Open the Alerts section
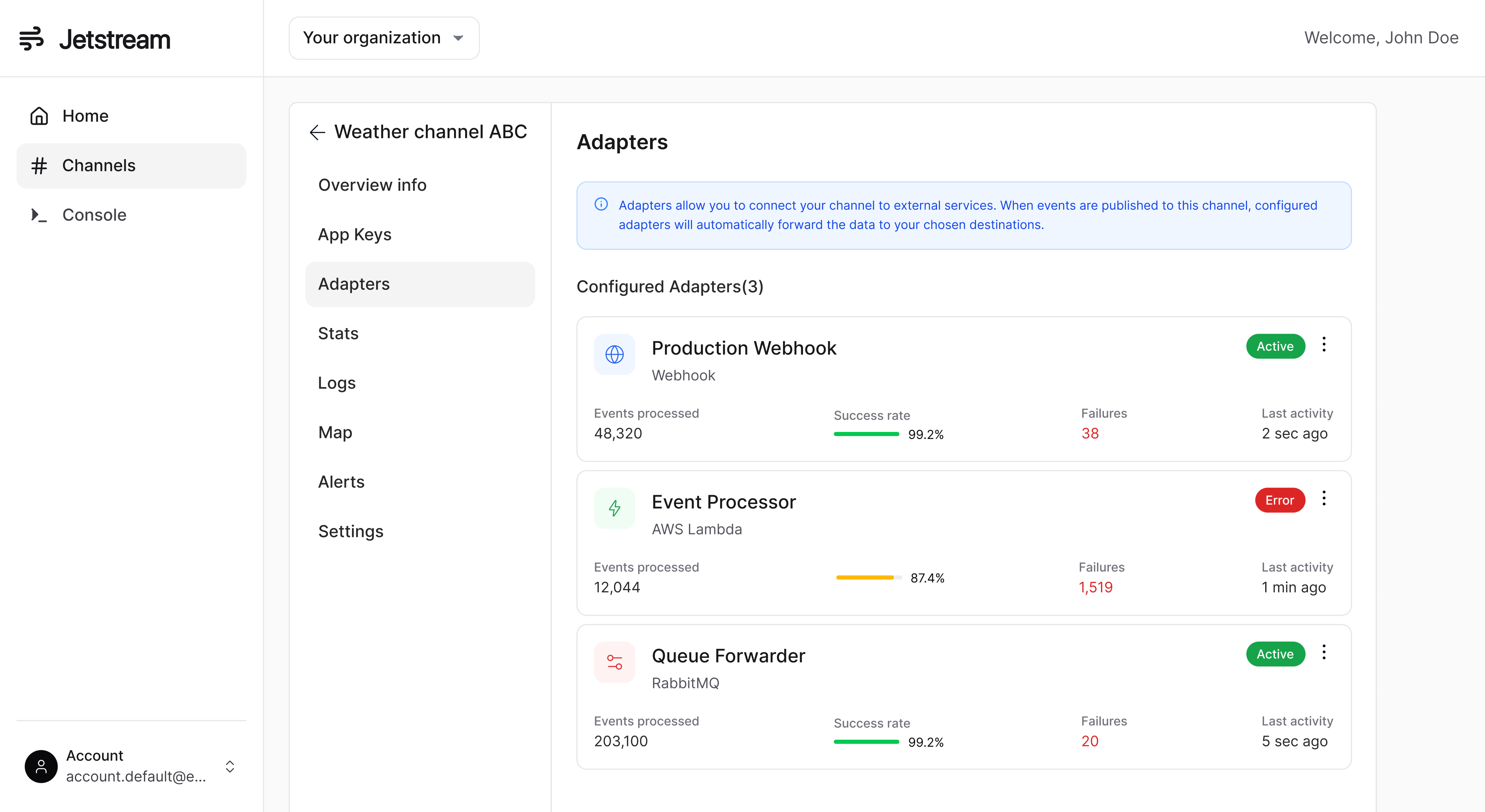The image size is (1485, 812). pos(420,482)
